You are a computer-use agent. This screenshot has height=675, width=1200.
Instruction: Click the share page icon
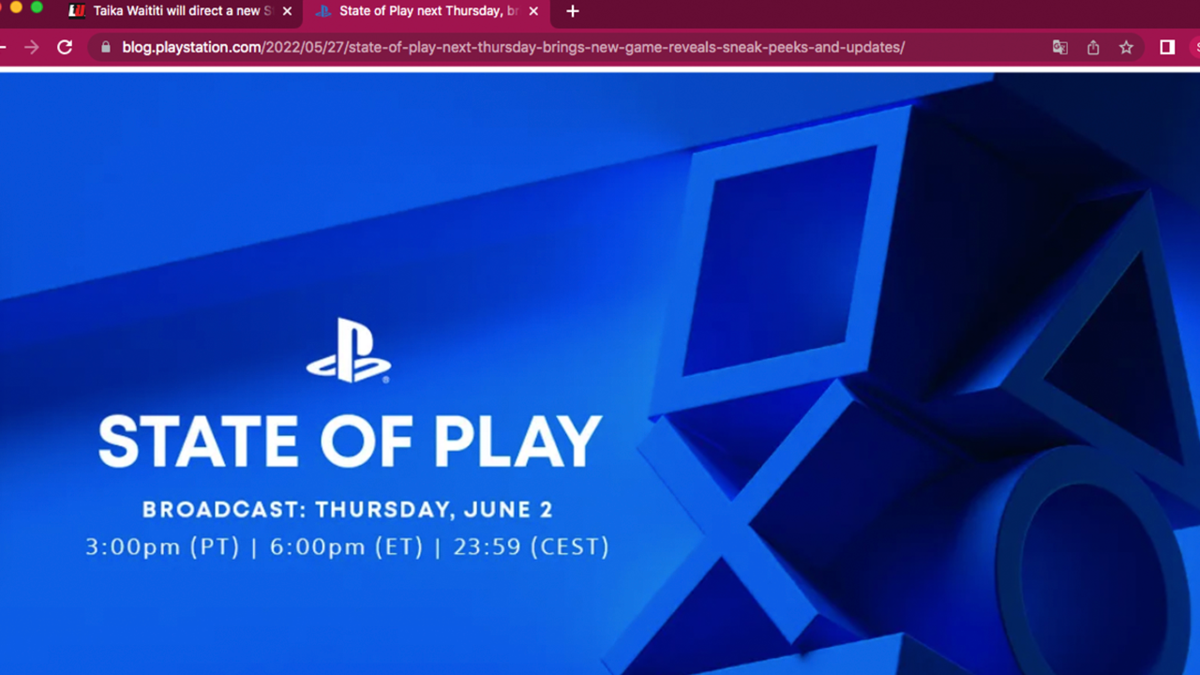click(1093, 47)
